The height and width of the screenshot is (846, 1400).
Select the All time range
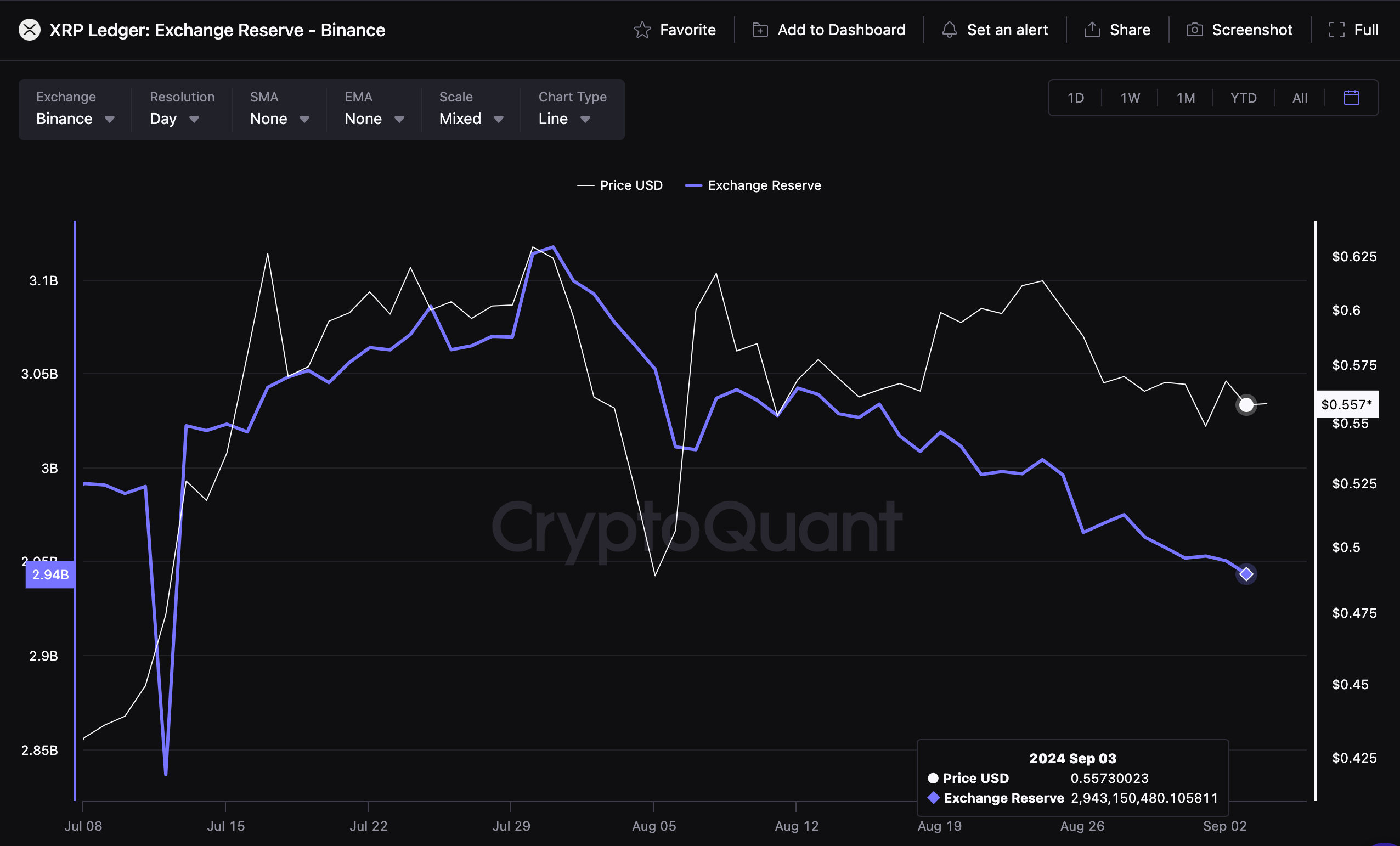[x=1300, y=98]
